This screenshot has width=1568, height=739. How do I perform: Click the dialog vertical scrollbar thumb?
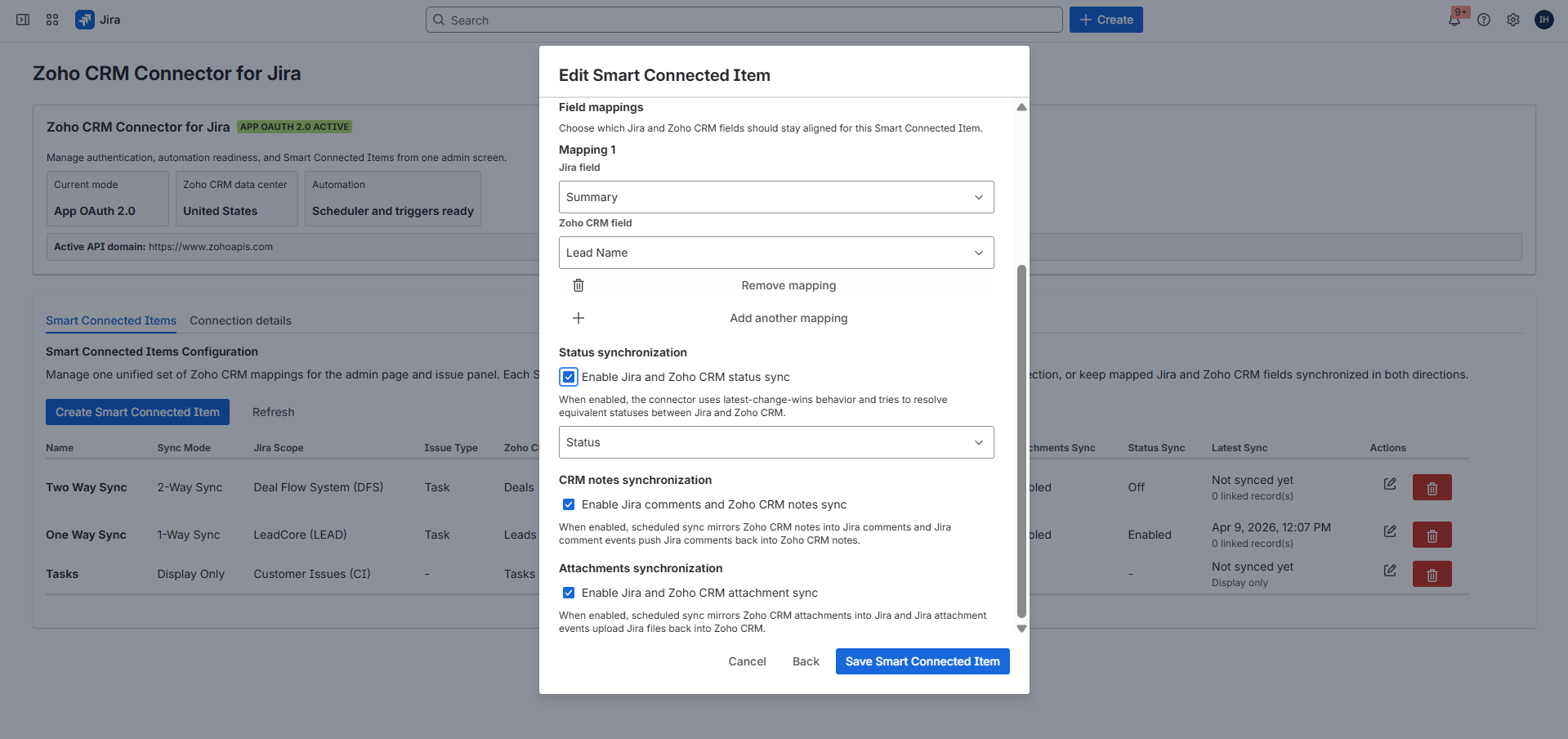1021,441
